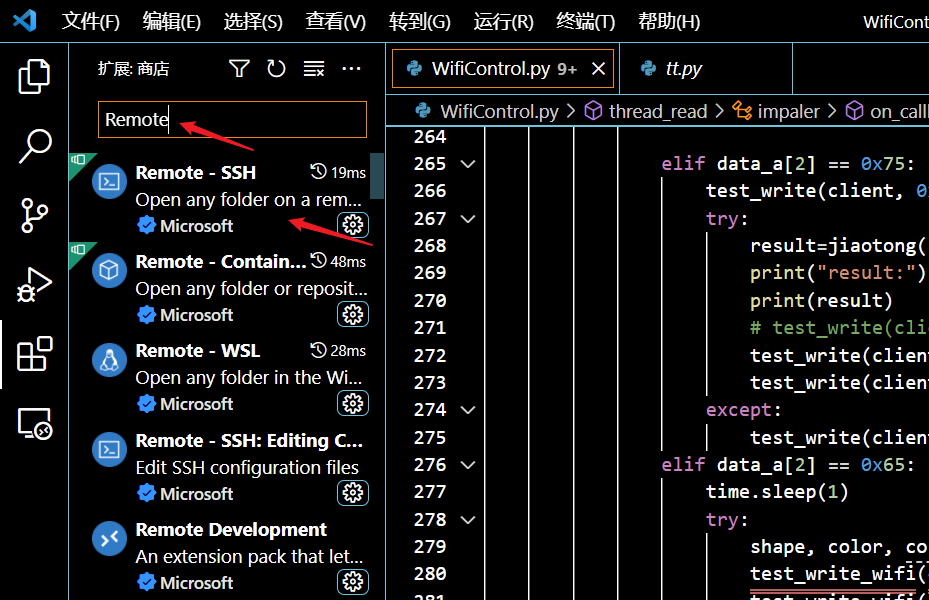Refresh the extensions list
Screen dimensions: 929x600
tap(276, 69)
